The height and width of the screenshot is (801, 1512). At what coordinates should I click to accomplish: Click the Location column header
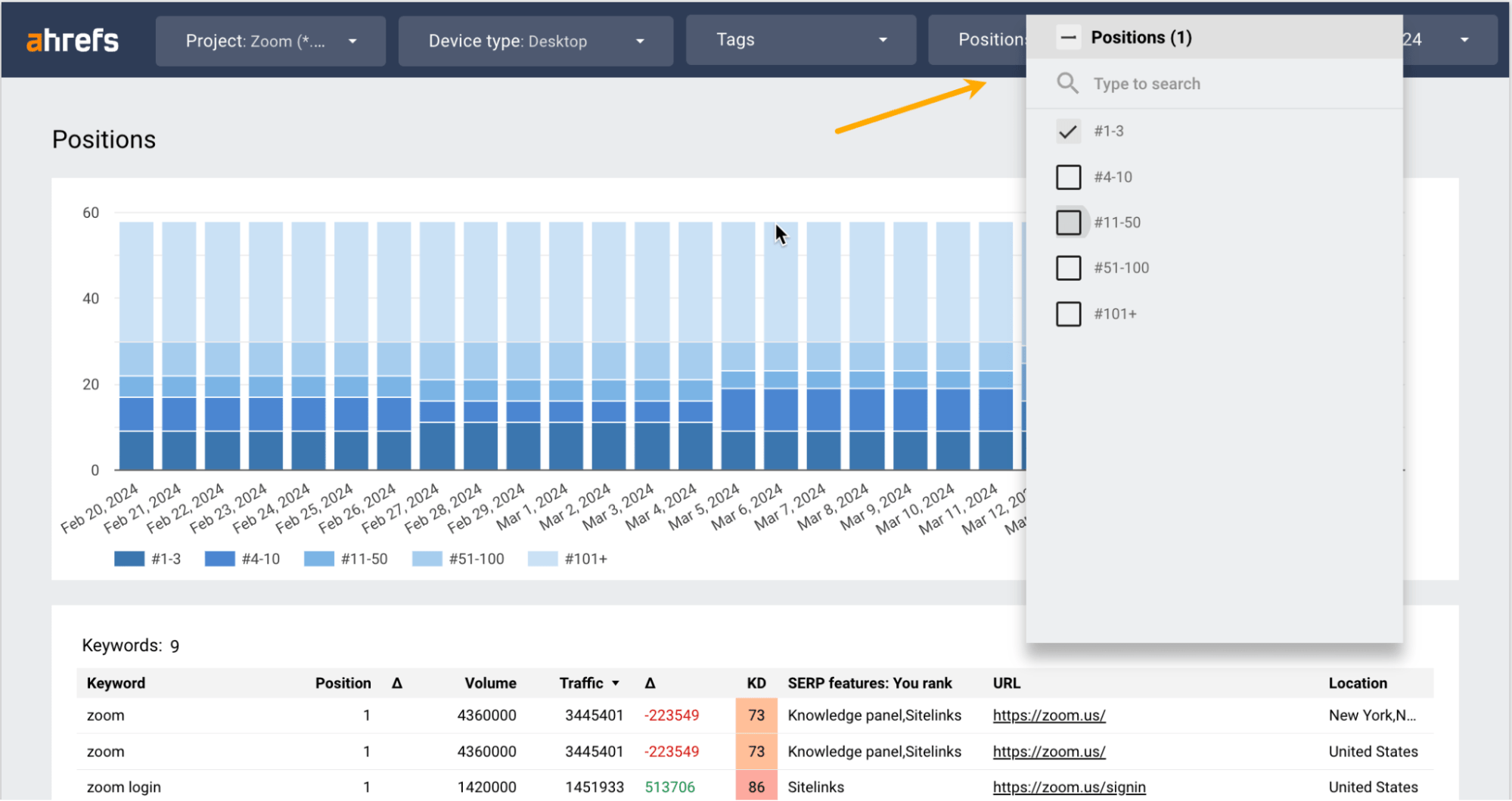tap(1357, 683)
